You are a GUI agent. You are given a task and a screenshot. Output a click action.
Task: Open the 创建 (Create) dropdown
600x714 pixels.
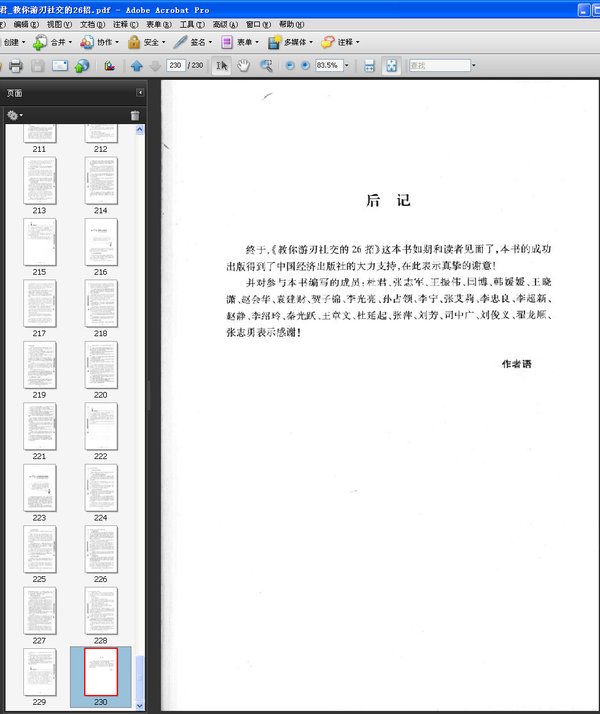point(14,42)
